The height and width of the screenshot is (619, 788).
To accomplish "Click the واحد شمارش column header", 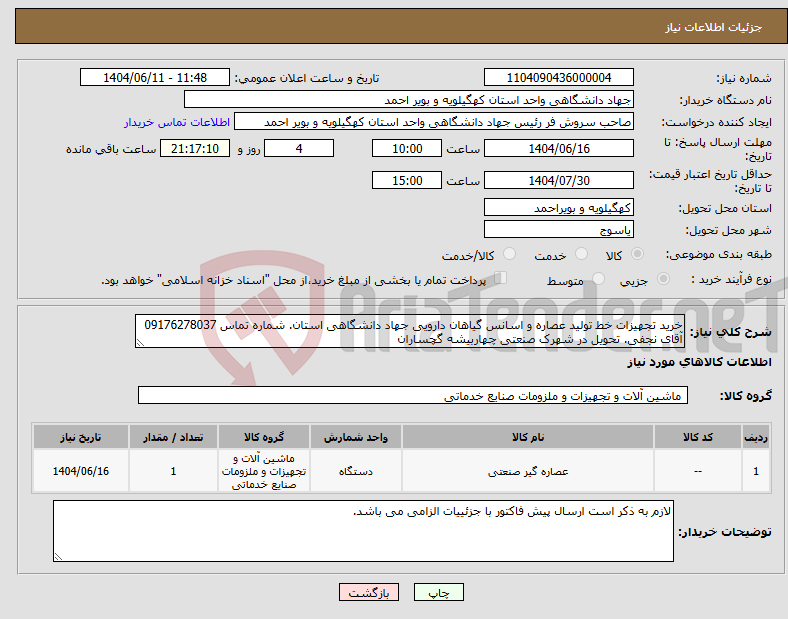I will [x=356, y=437].
